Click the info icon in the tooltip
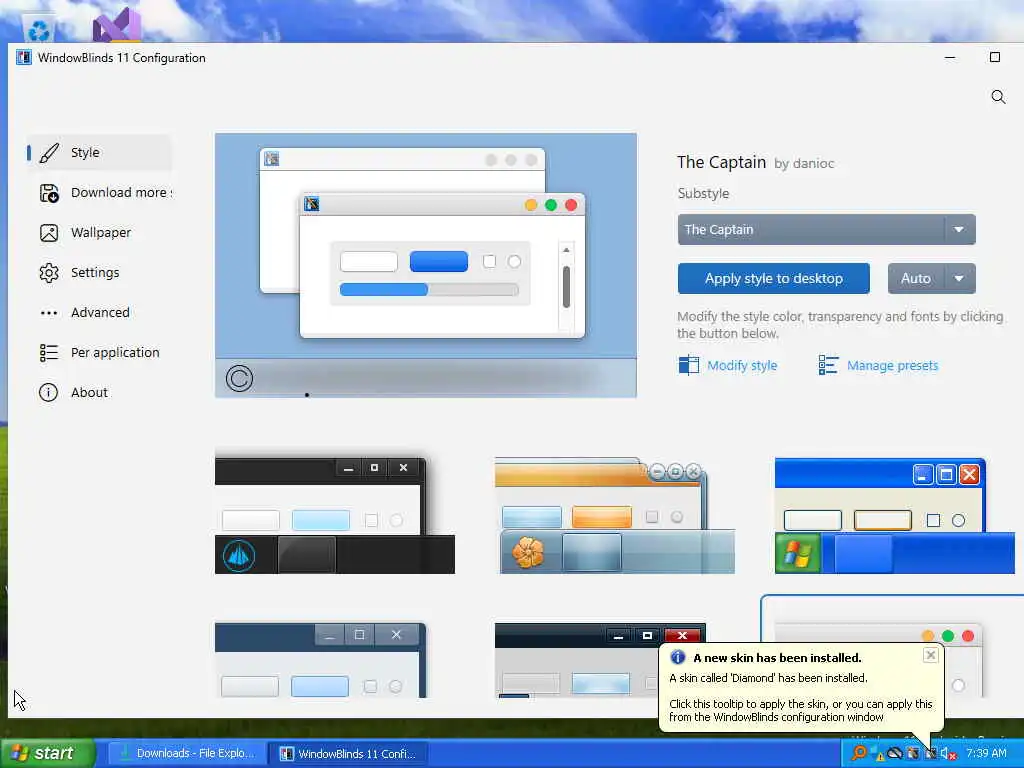 click(678, 657)
